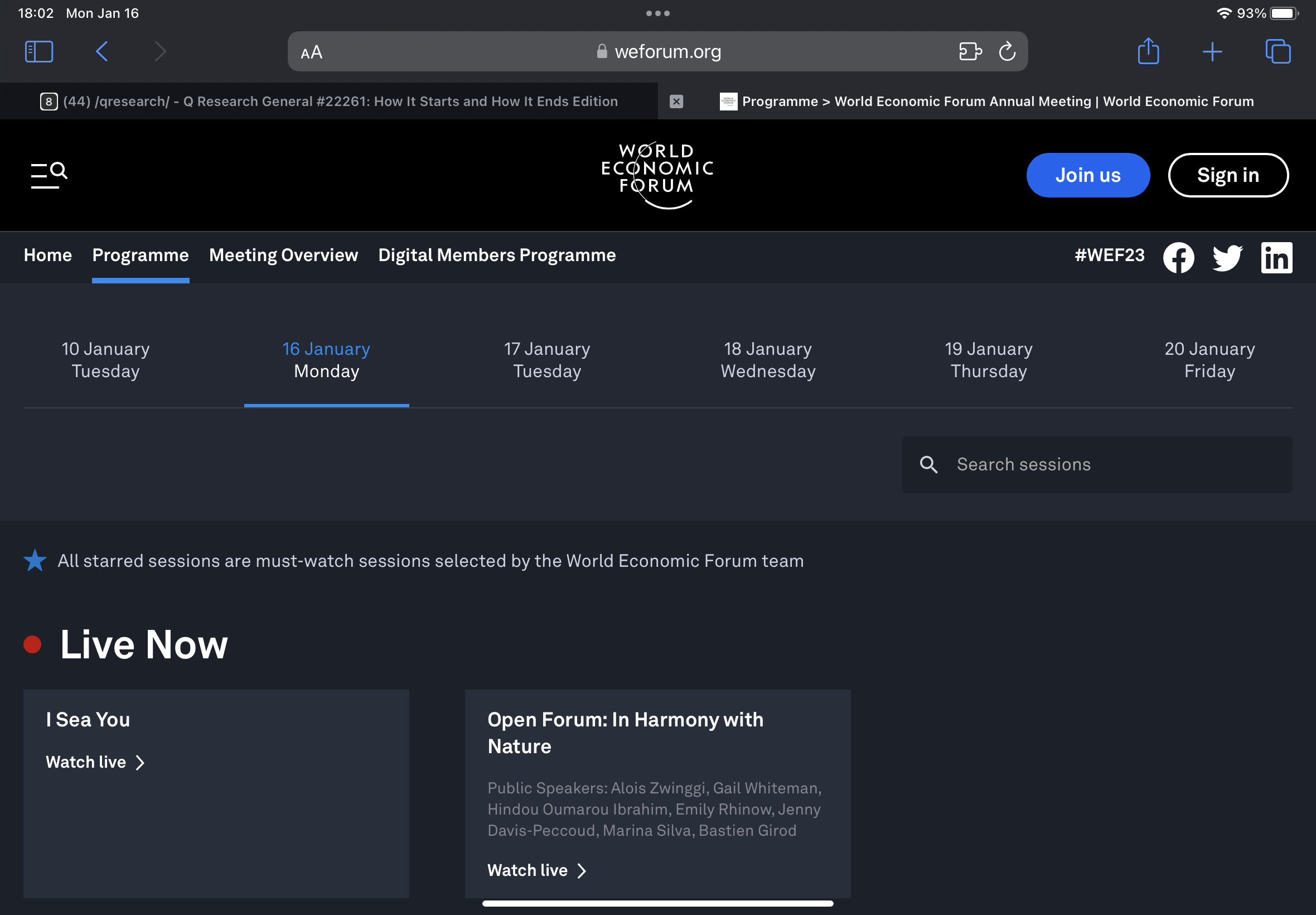The image size is (1316, 915).
Task: Click the blue star icon
Action: (x=35, y=561)
